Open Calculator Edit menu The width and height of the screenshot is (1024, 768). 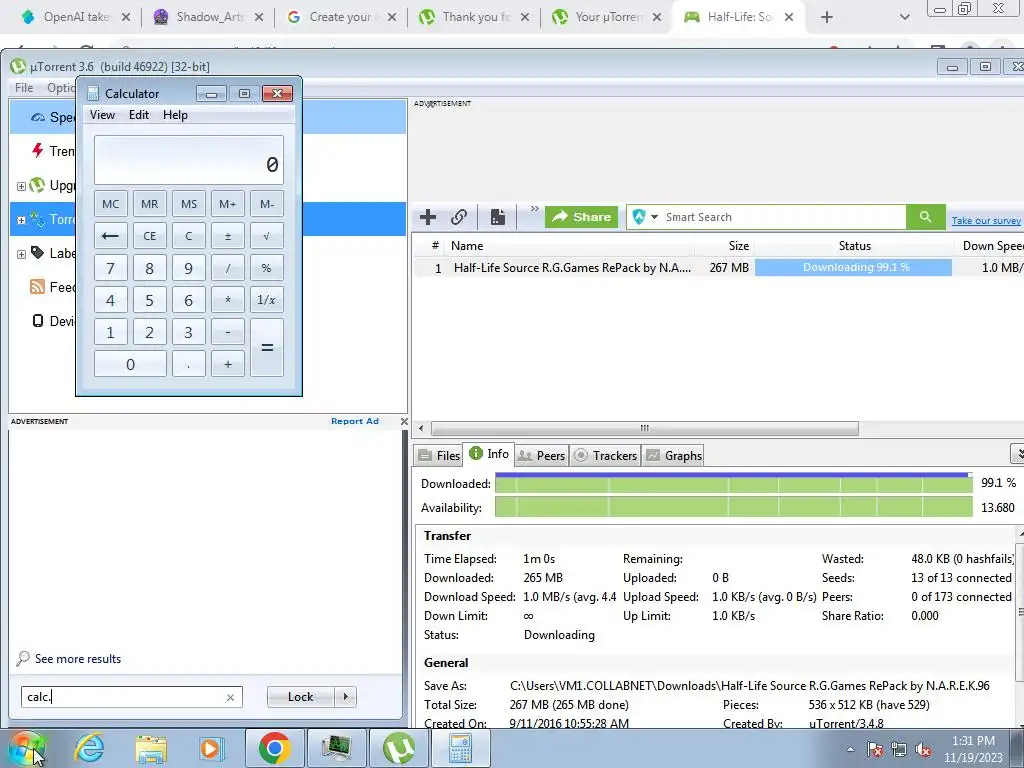pyautogui.click(x=138, y=115)
